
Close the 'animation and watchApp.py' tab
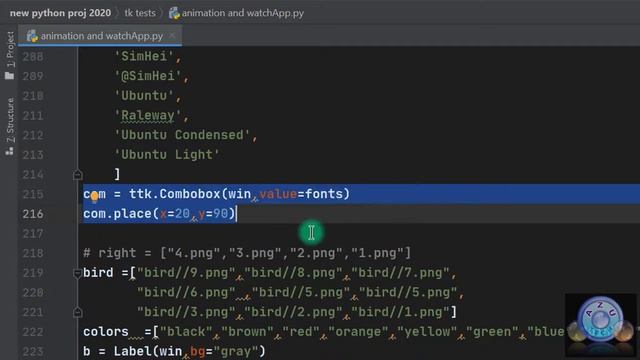click(x=172, y=36)
